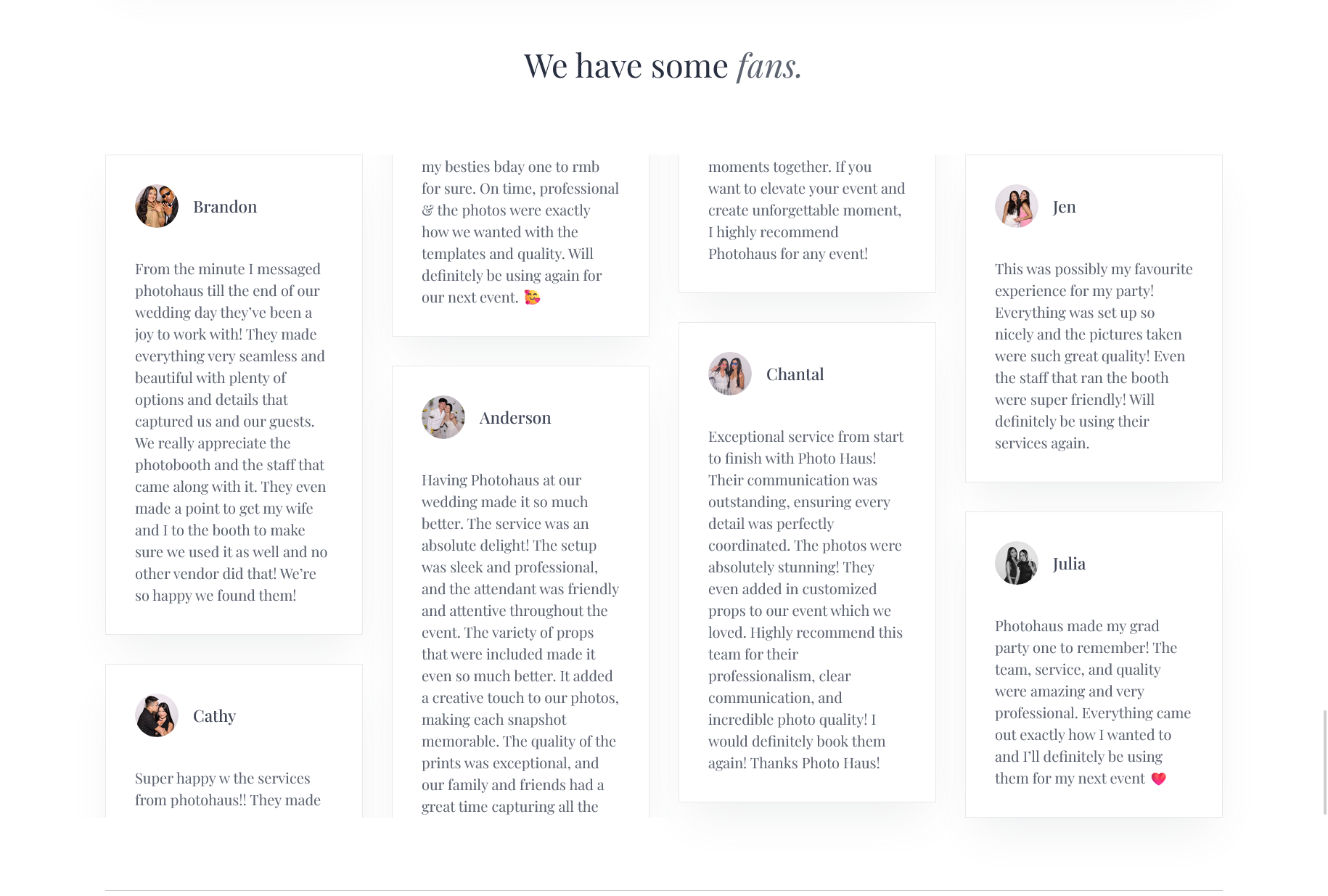Click the page scrollbar thumb

pos(1325,762)
